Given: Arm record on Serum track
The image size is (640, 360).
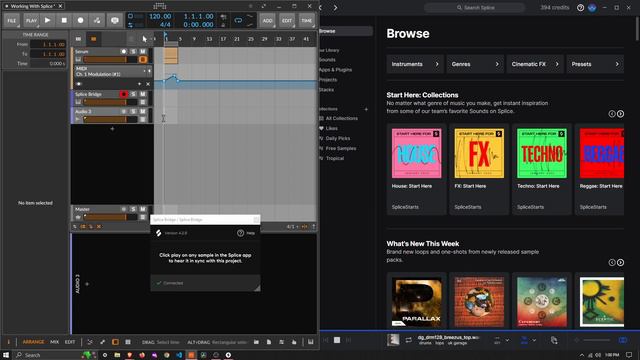Looking at the screenshot, I should [x=124, y=51].
